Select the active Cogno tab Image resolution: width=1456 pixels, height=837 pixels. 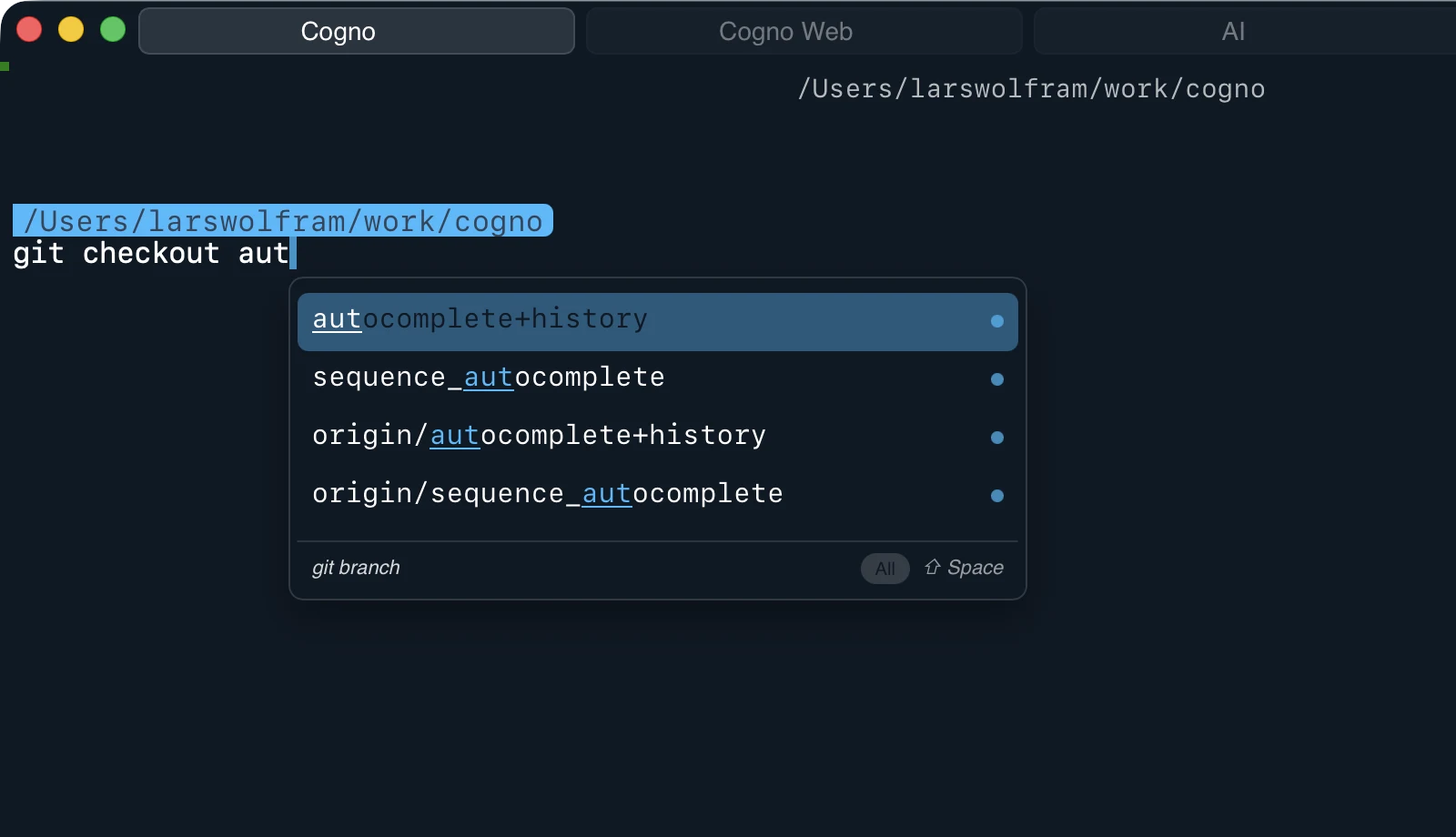pos(357,30)
